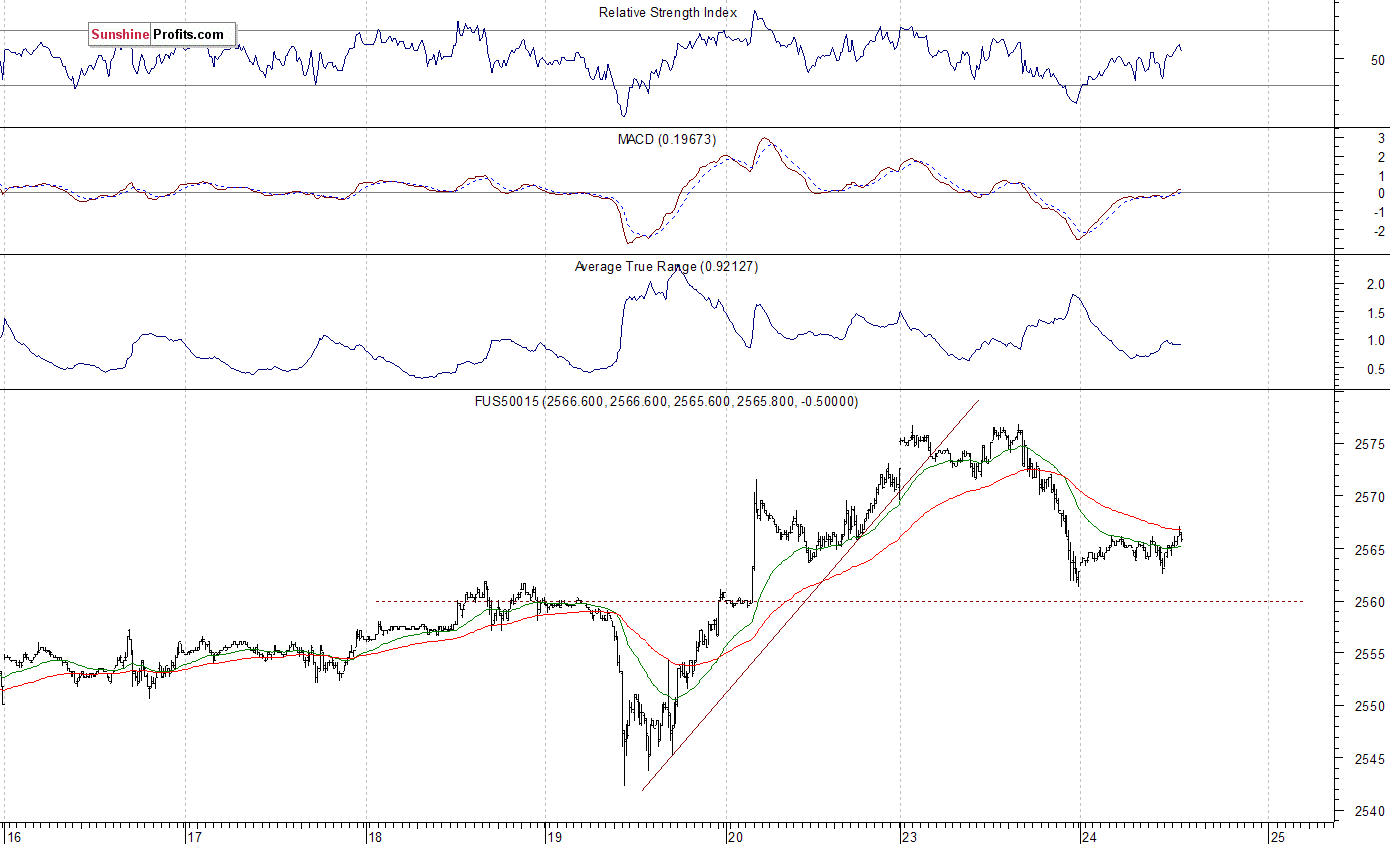
Task: Click date label 24 on time axis
Action: point(1091,835)
